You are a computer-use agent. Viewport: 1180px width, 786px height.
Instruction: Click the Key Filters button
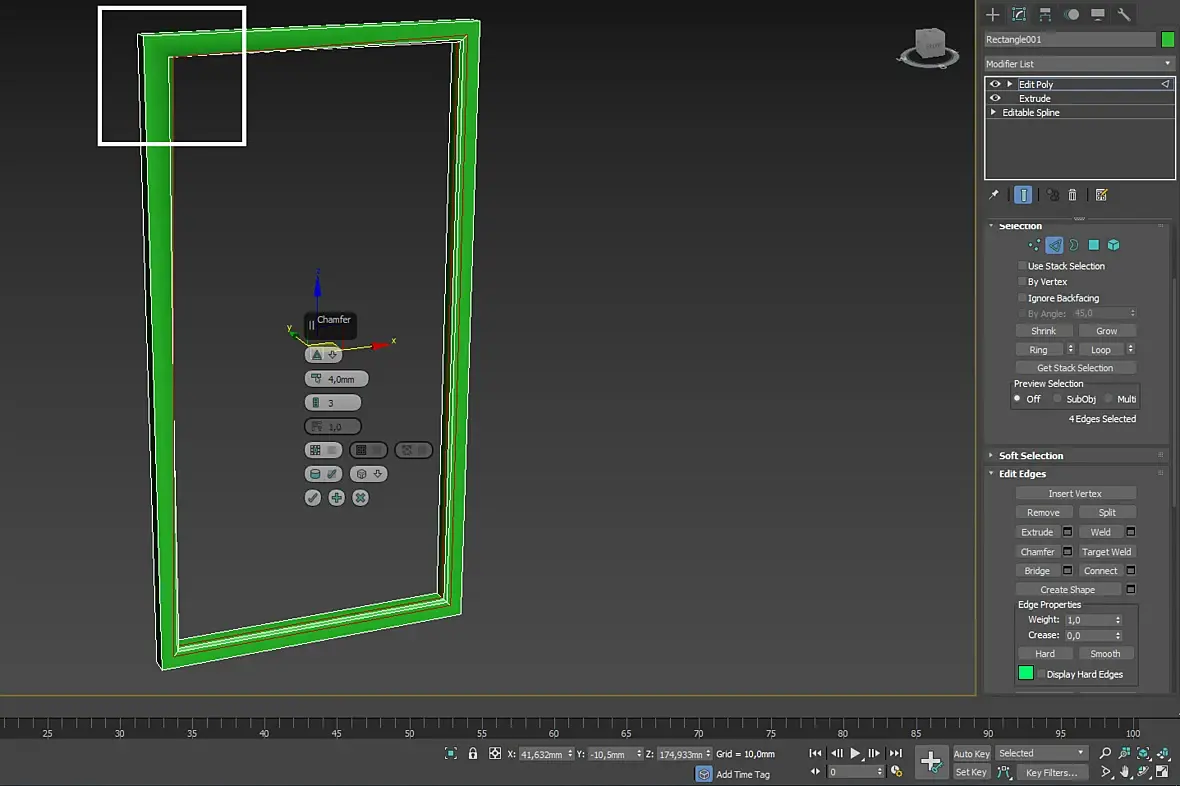click(1051, 772)
